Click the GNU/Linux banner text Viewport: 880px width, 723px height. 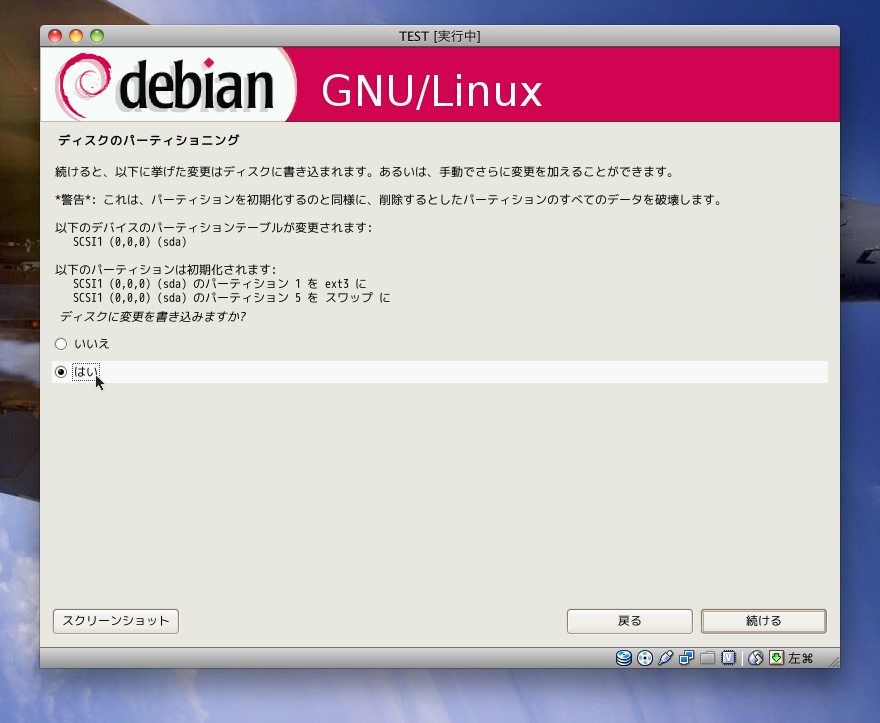pos(432,91)
